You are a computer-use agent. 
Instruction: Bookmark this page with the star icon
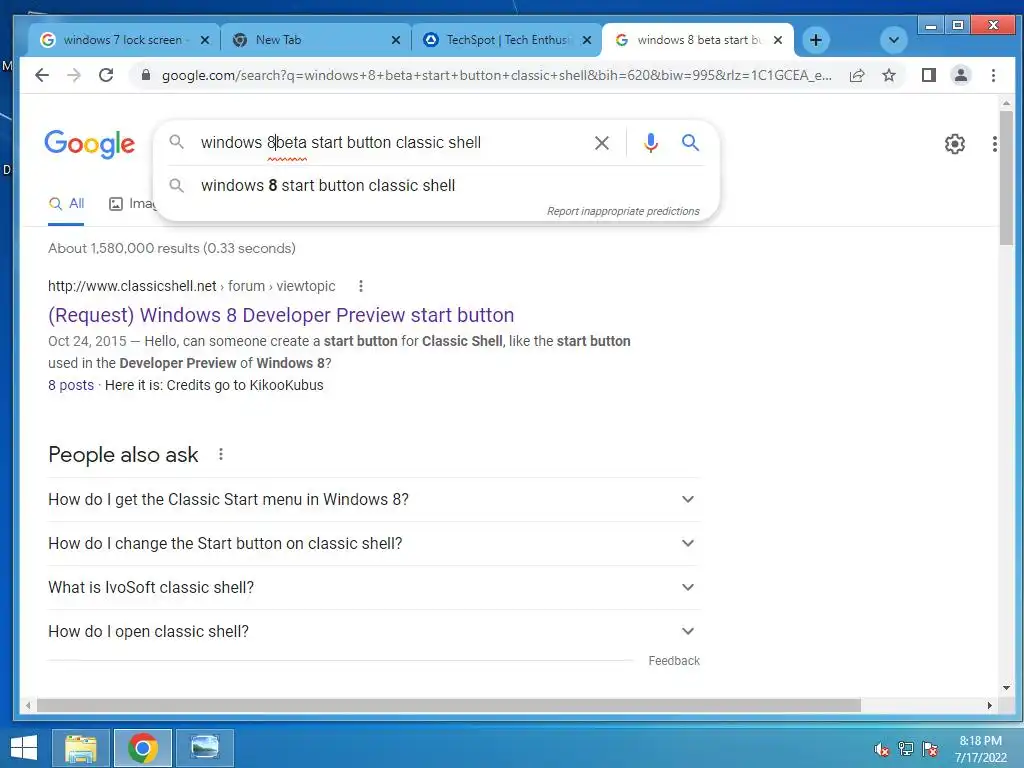click(889, 75)
